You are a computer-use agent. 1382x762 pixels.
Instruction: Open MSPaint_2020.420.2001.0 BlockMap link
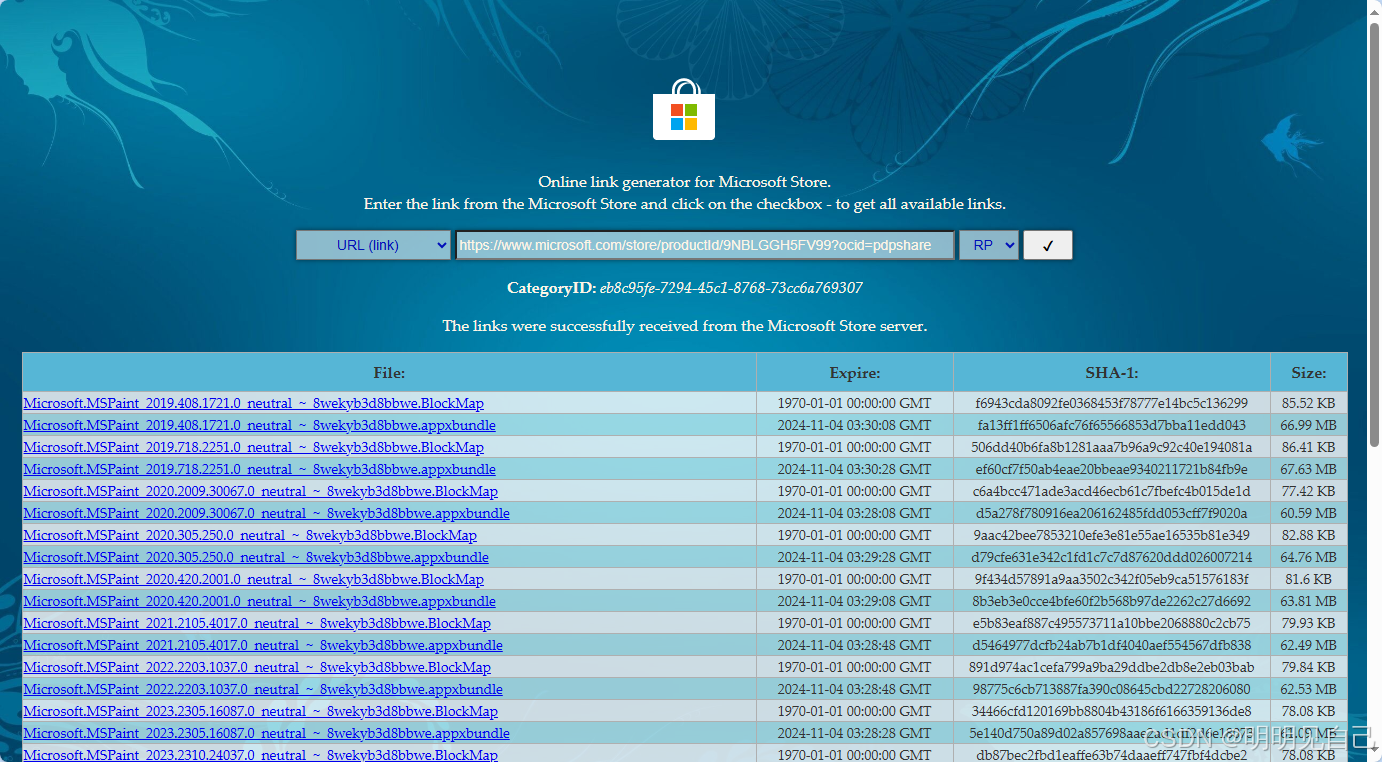pos(254,579)
